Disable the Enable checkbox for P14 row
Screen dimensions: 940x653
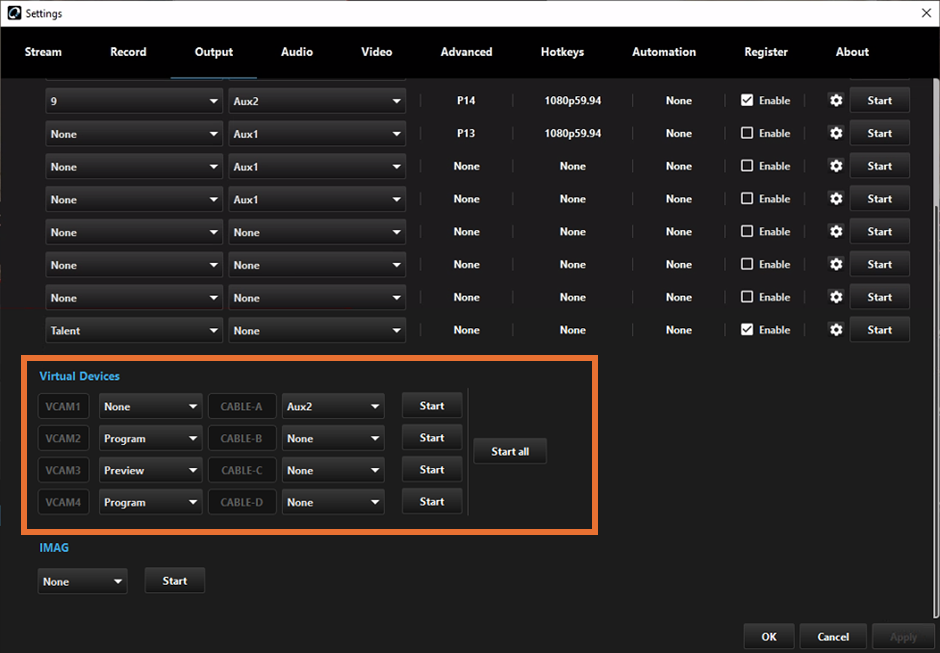coord(747,101)
